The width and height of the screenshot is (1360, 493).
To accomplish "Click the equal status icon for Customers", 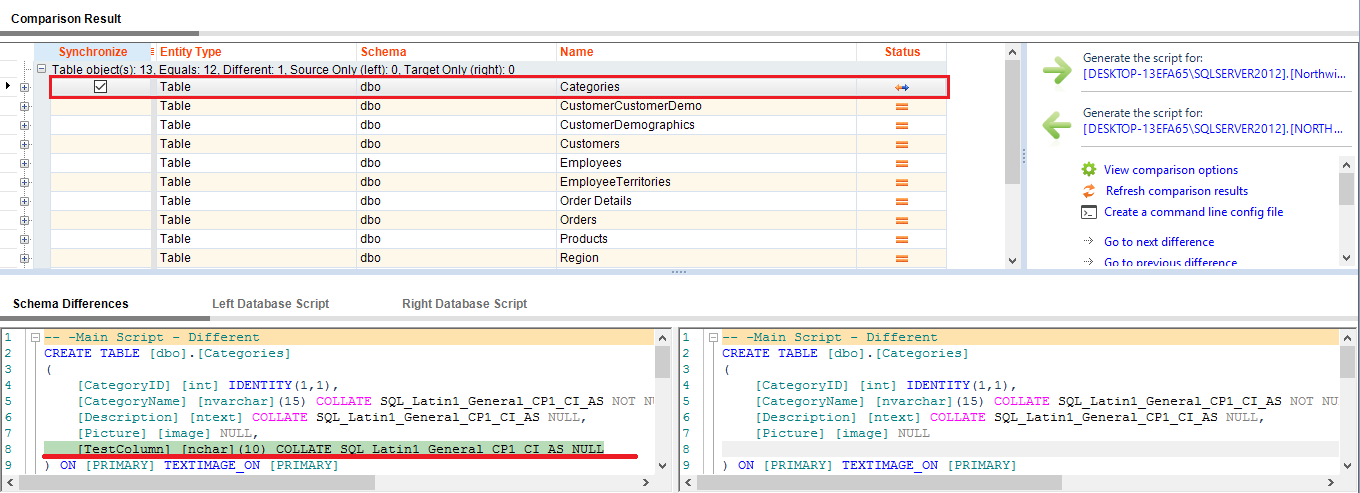I will pos(901,144).
